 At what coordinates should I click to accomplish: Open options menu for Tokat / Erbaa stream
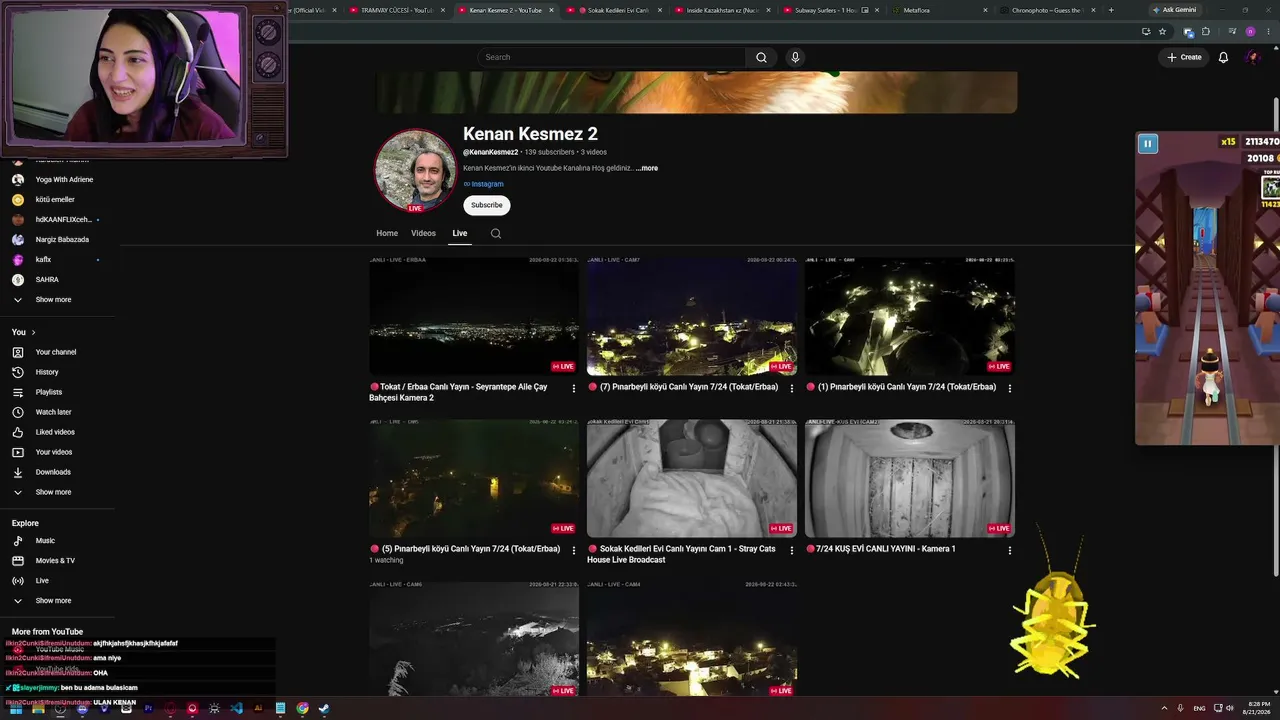point(574,388)
